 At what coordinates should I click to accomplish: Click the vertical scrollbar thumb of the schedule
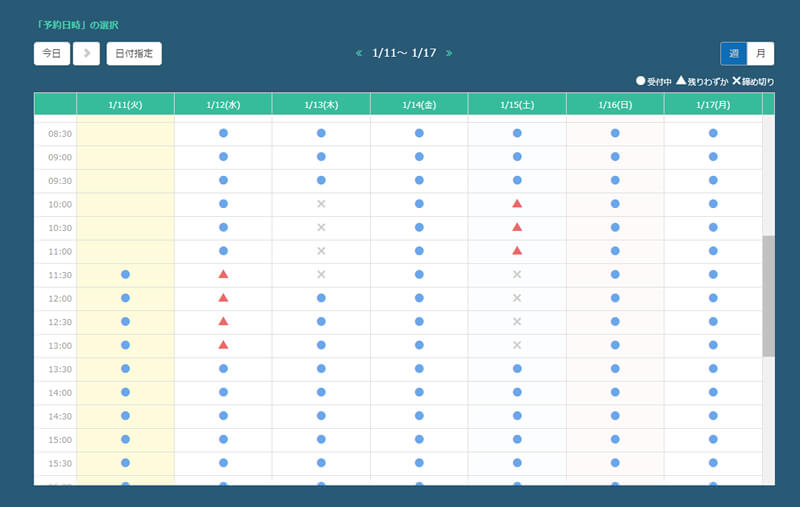point(768,296)
